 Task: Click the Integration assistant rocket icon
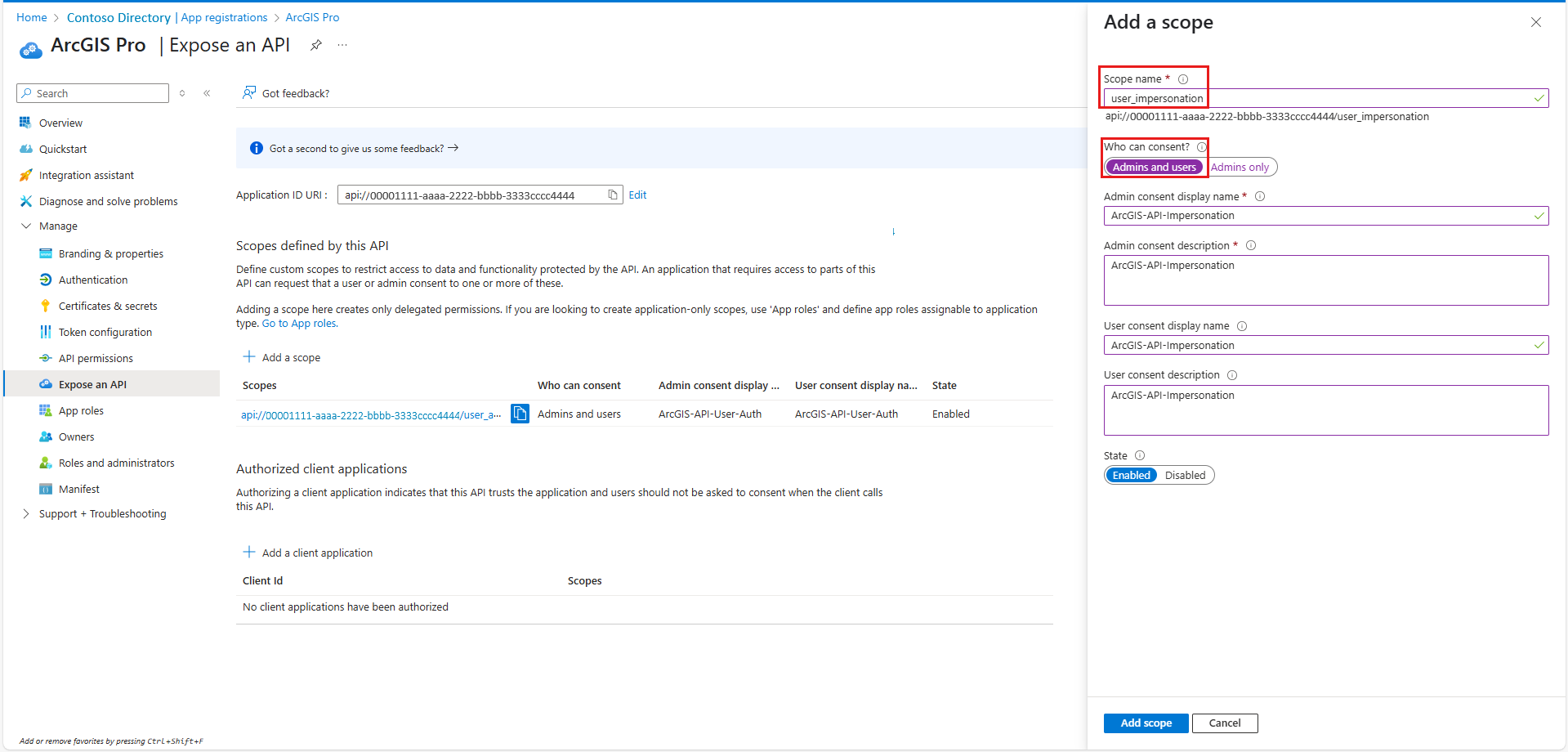(x=25, y=175)
